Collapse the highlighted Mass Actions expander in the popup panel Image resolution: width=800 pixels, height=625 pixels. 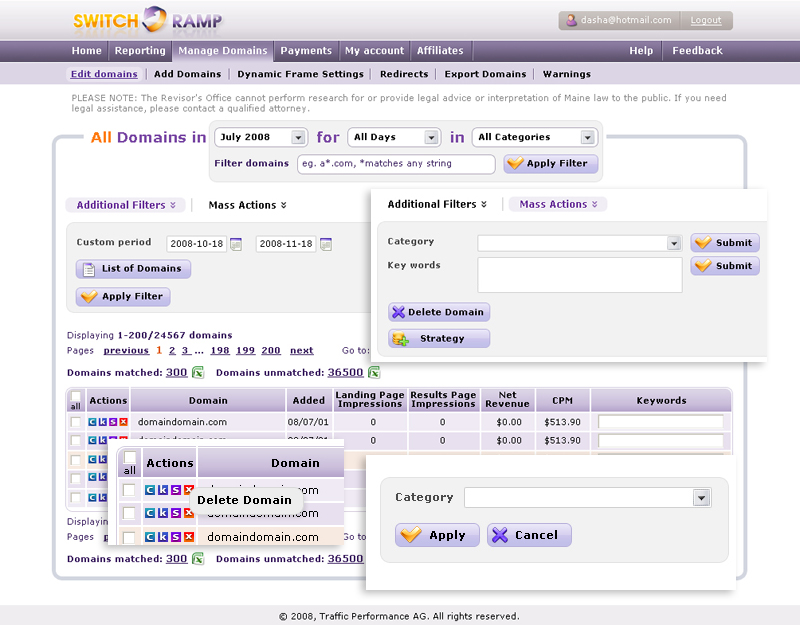pos(558,204)
